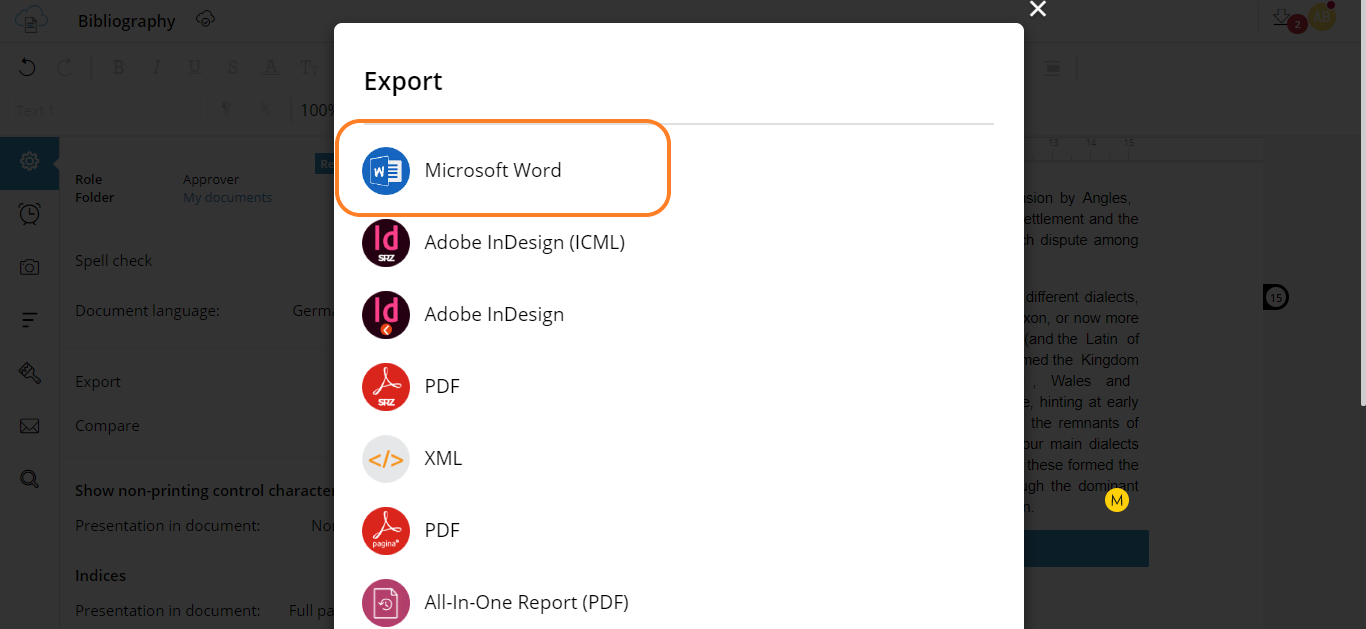Image resolution: width=1366 pixels, height=629 pixels.
Task: Open the Text 1 paragraph style box
Action: click(105, 110)
